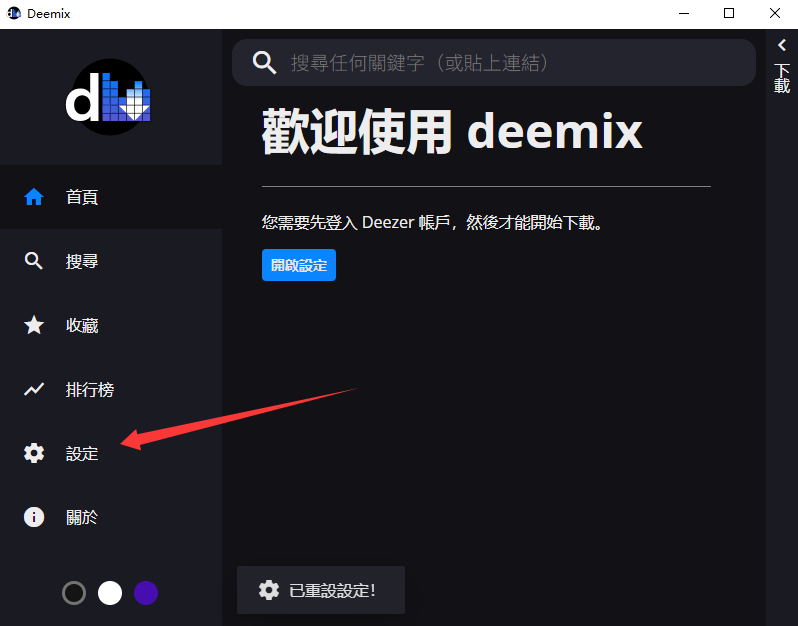Click the info icon for 關於
The image size is (798, 626).
[34, 517]
